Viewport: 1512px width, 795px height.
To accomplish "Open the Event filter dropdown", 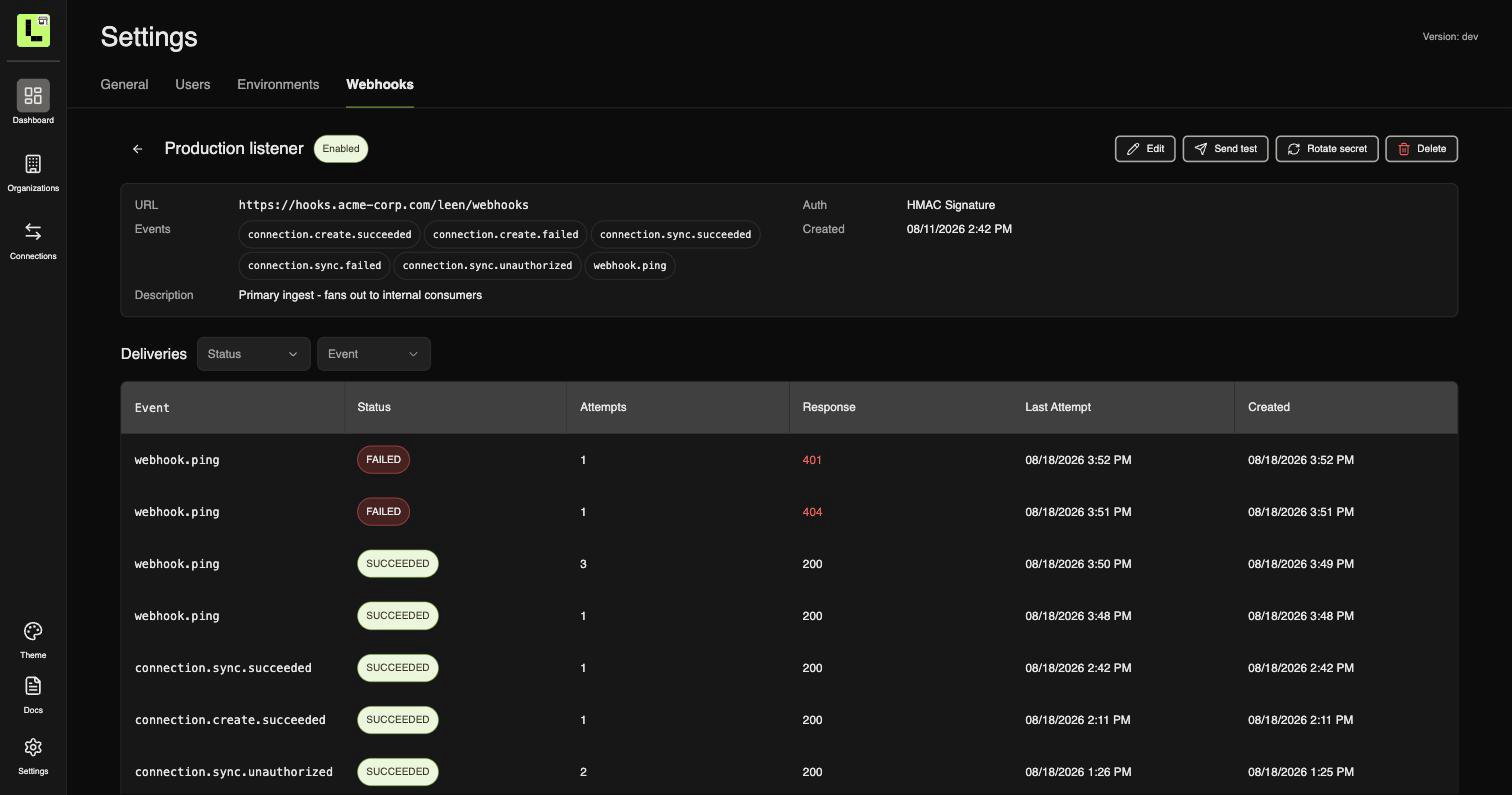I will click(x=374, y=354).
